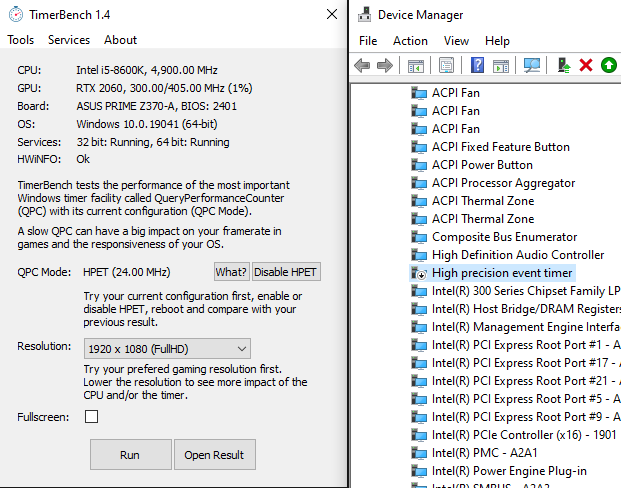Open the Tools menu in TimerBench
Screen dimensions: 621x488
[21, 40]
